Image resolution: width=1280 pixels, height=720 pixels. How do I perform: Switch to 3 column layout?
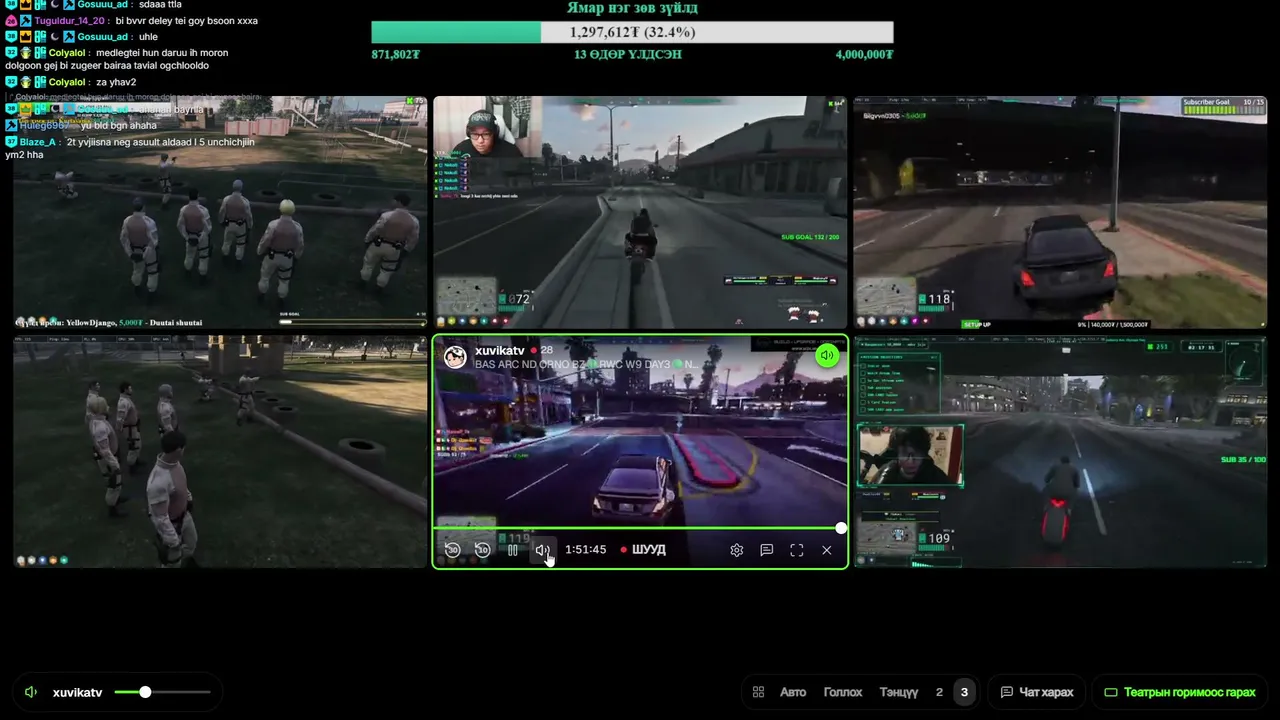pyautogui.click(x=964, y=692)
